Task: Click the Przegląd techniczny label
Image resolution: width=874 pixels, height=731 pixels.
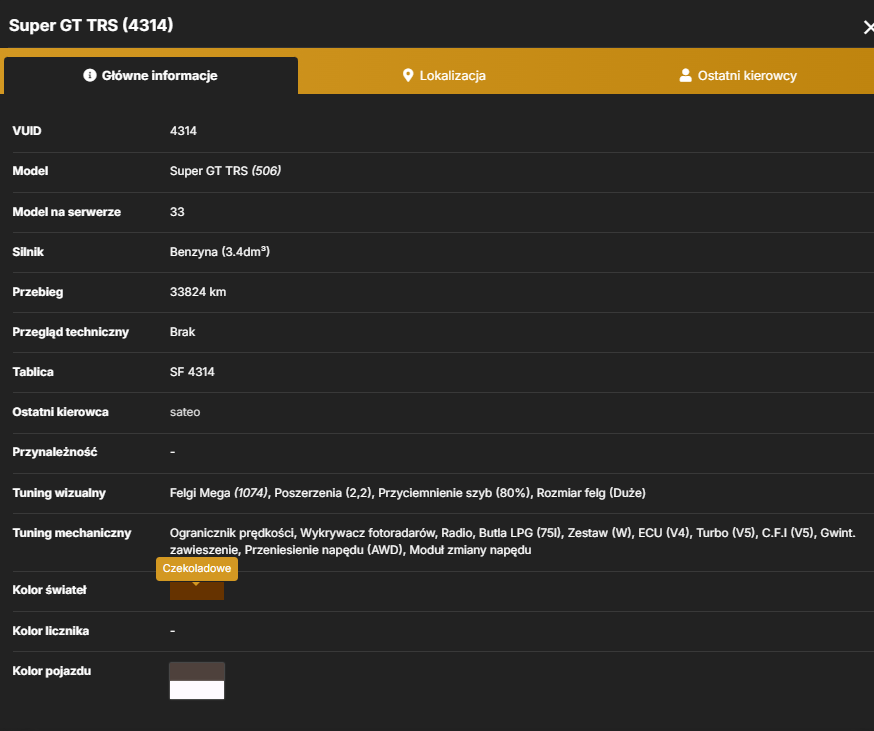Action: click(x=70, y=332)
